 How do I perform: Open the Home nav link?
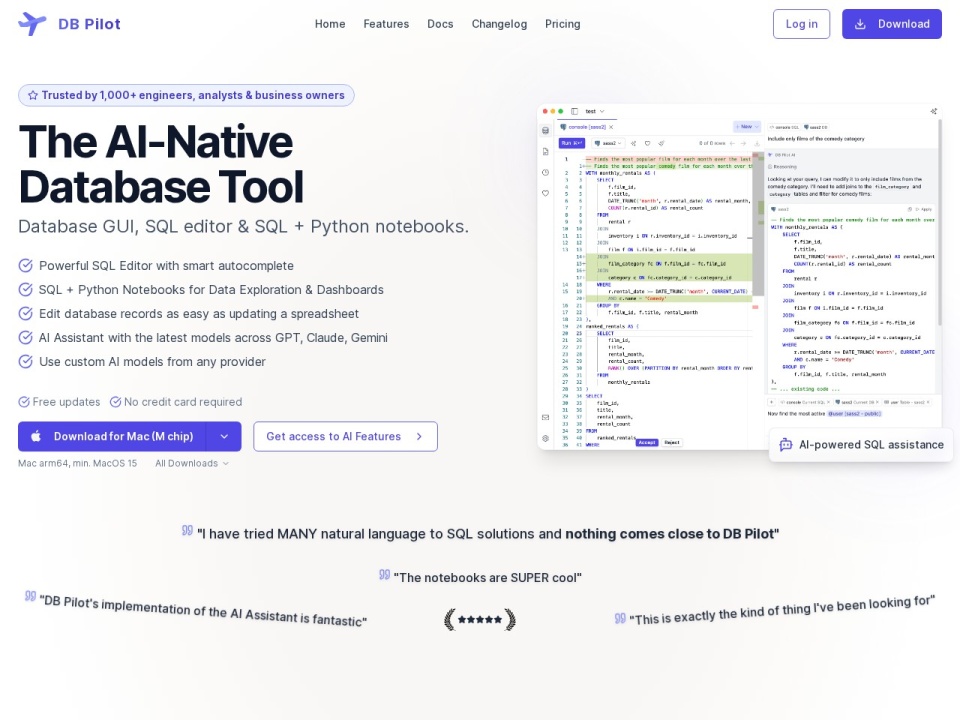330,24
